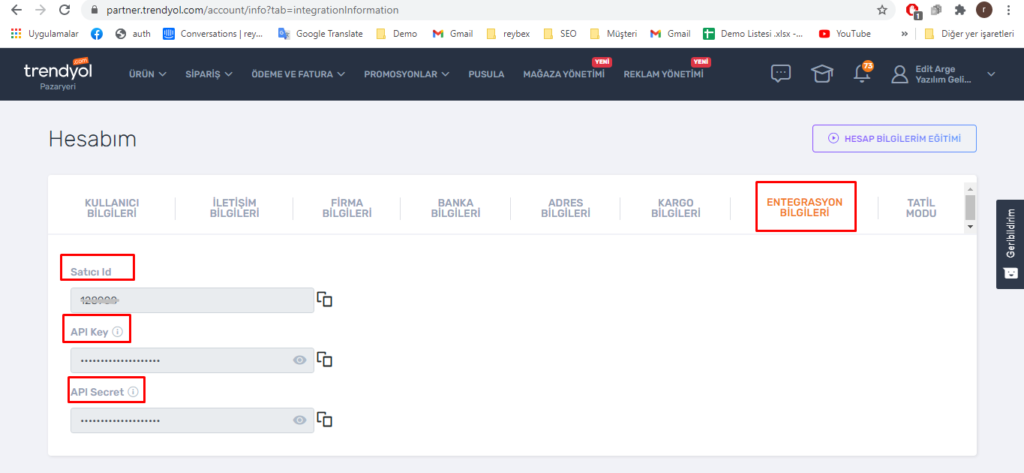Viewport: 1024px width, 473px height.
Task: Reveal API Secret with eye icon
Action: point(300,420)
